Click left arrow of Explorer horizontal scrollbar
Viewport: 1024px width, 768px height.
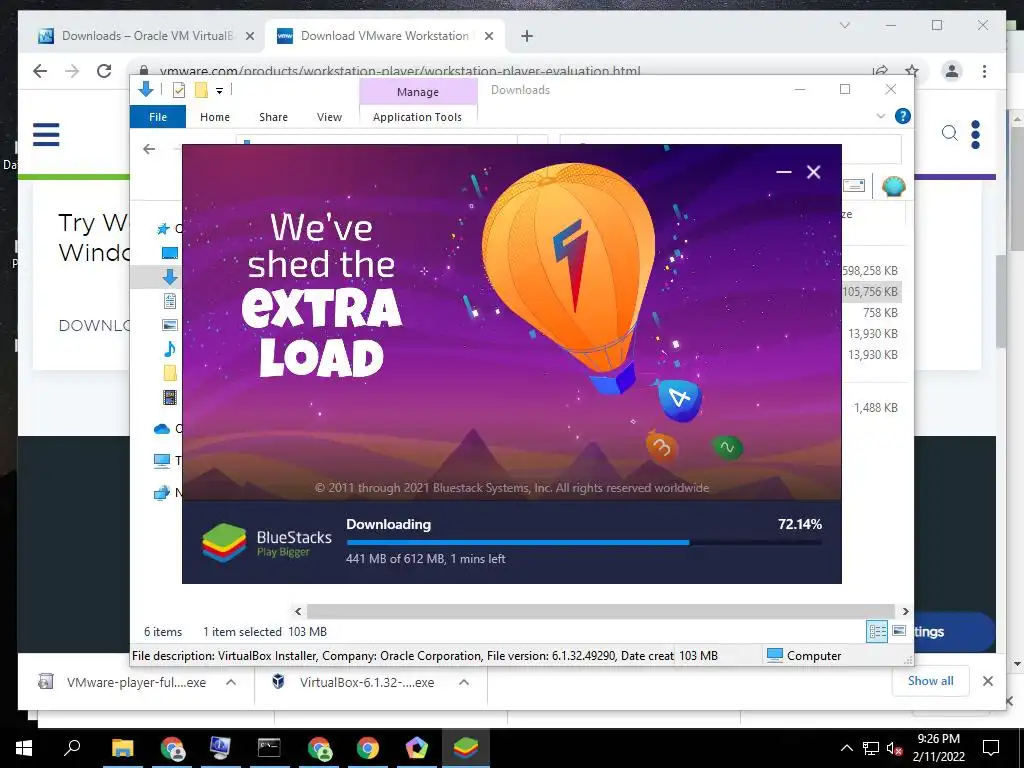[x=298, y=611]
